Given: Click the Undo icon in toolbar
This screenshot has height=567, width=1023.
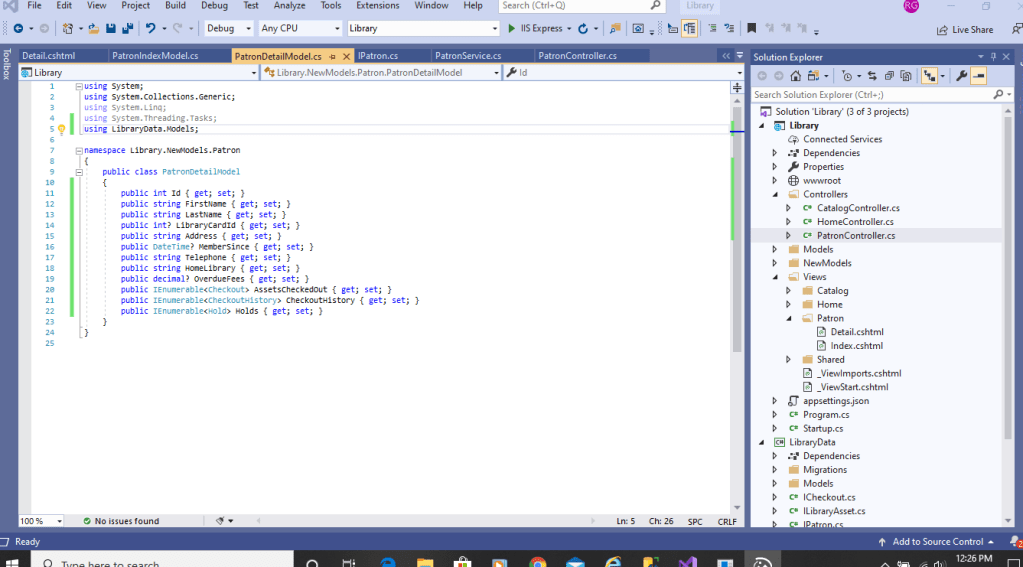Looking at the screenshot, I should coord(150,29).
